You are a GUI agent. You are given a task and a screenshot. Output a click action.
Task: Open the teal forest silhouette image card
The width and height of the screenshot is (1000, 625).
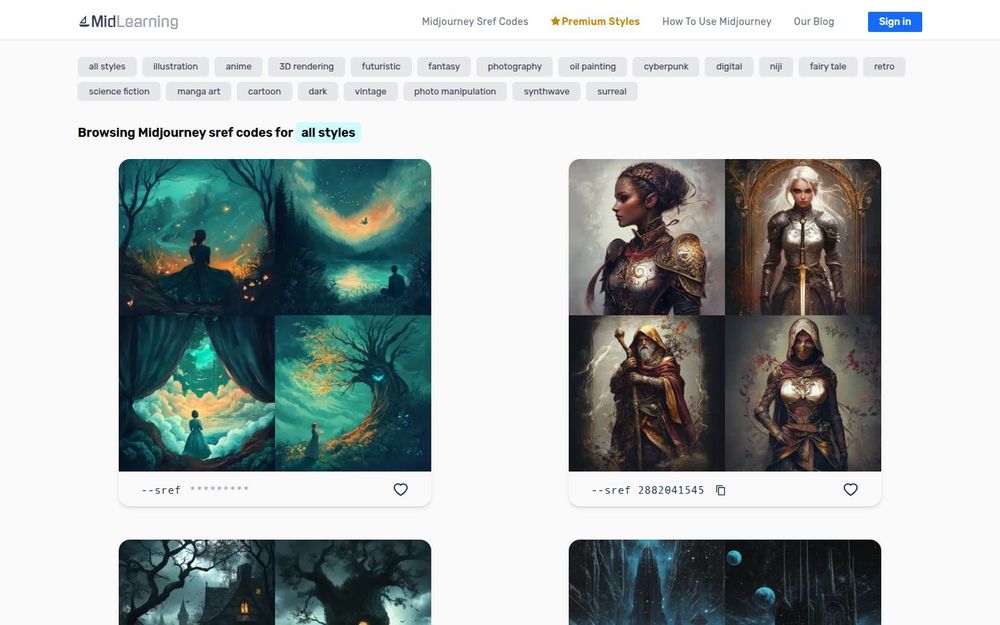(275, 315)
